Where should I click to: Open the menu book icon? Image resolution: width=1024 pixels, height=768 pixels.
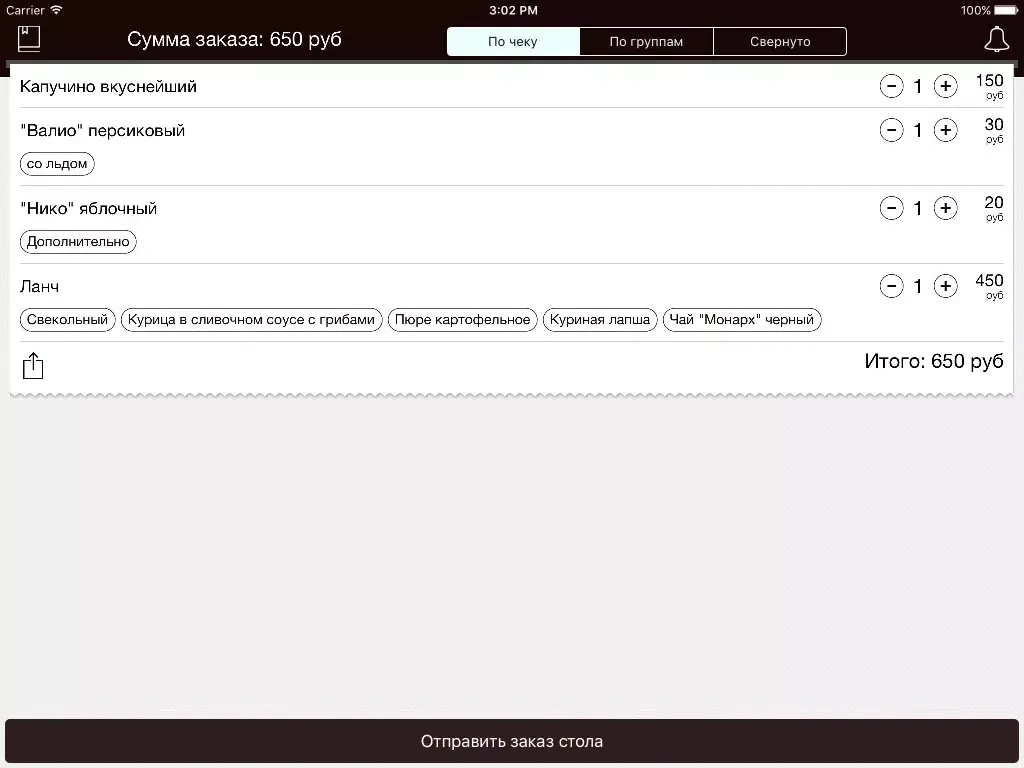29,39
